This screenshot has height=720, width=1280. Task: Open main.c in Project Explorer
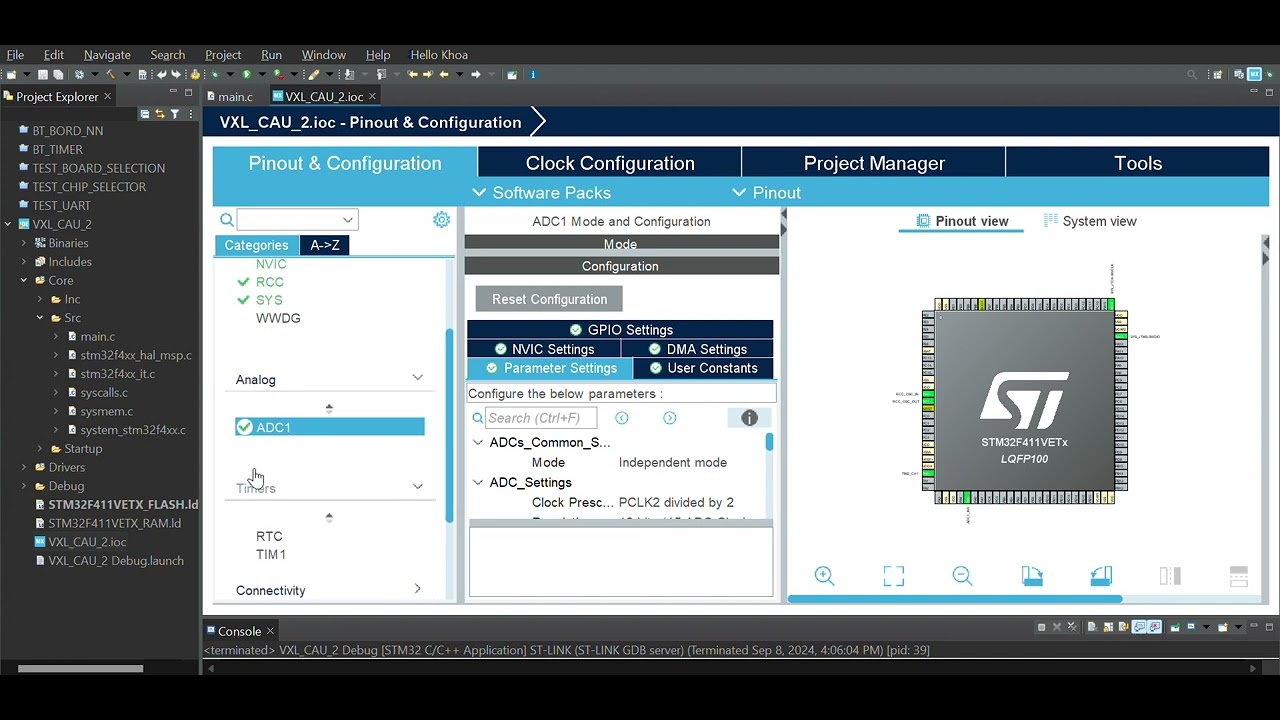[97, 337]
